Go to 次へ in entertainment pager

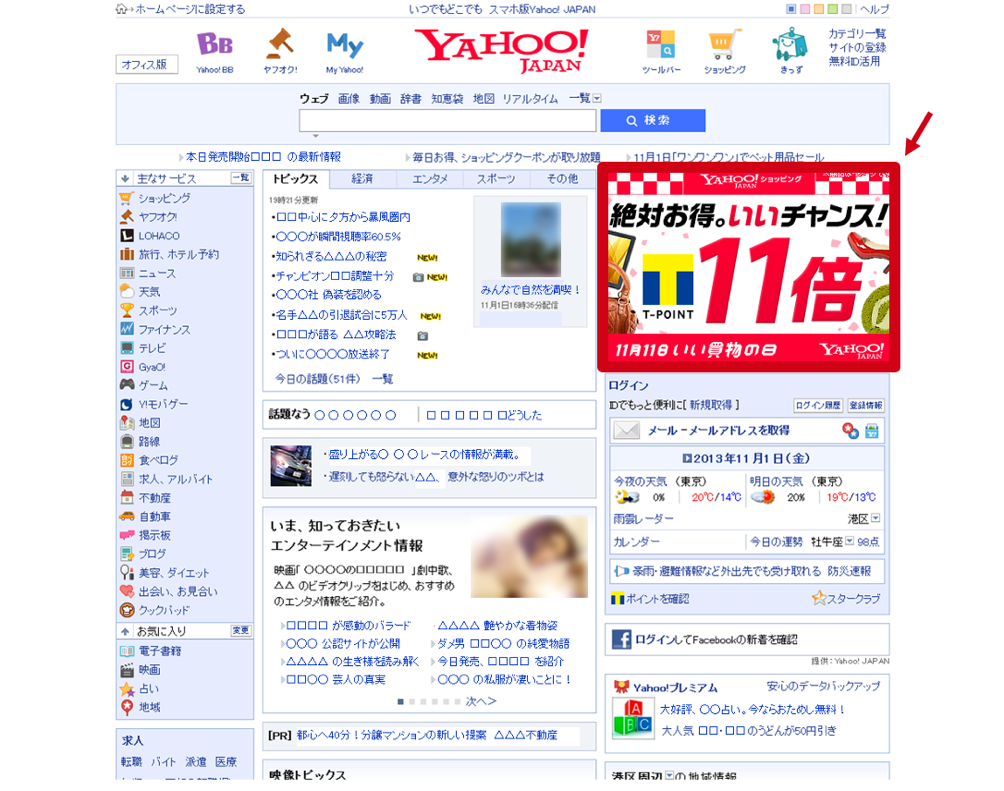[x=481, y=701]
